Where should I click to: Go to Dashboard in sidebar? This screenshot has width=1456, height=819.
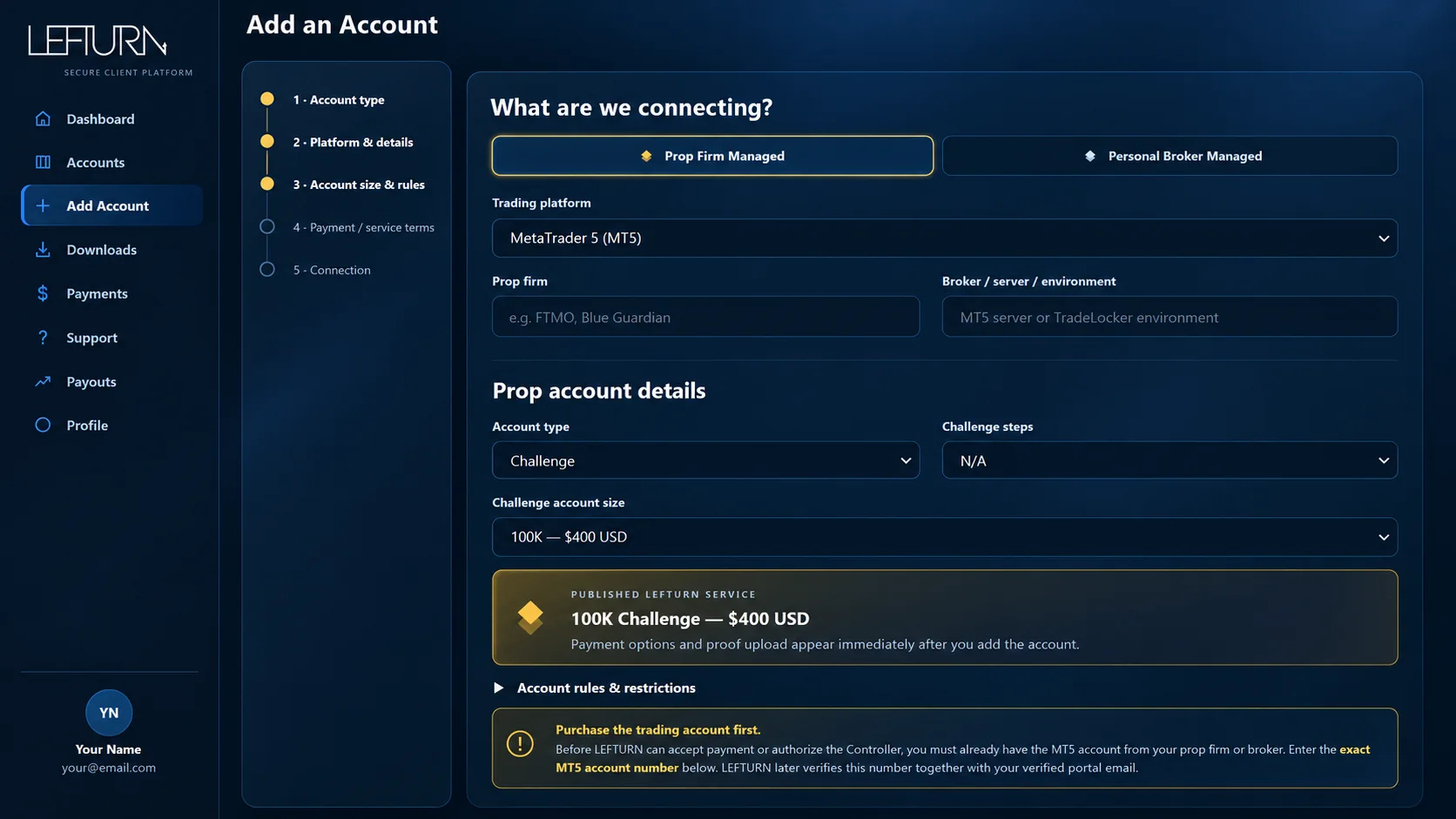tap(111, 118)
